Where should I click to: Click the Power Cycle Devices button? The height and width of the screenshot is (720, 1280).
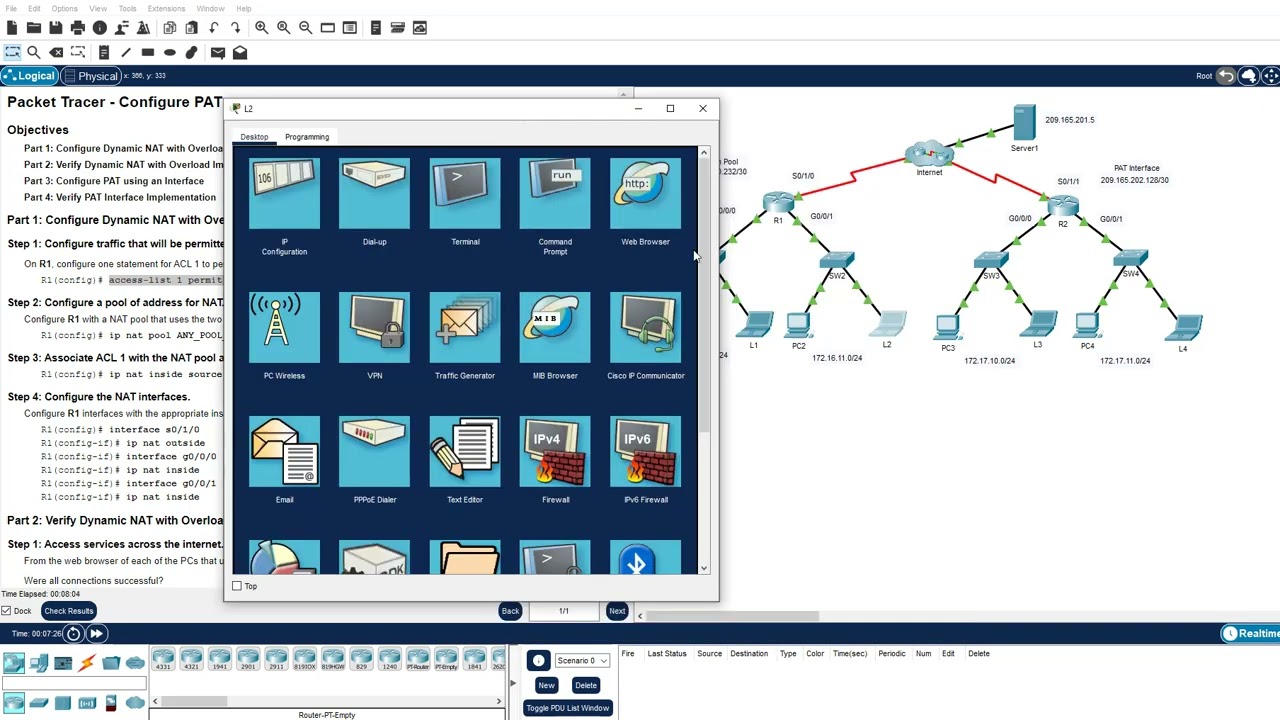click(73, 633)
